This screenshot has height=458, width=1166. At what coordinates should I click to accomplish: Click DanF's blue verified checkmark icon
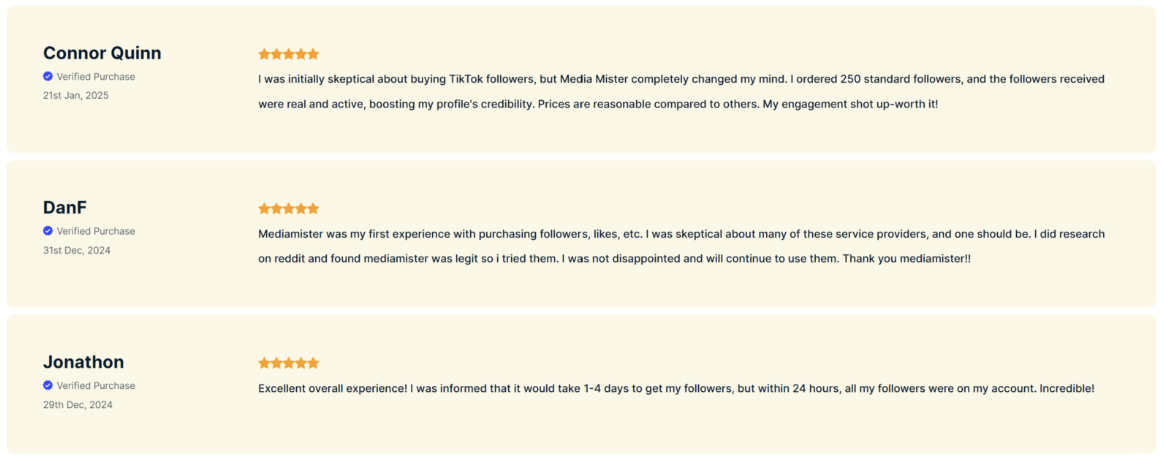click(x=48, y=231)
